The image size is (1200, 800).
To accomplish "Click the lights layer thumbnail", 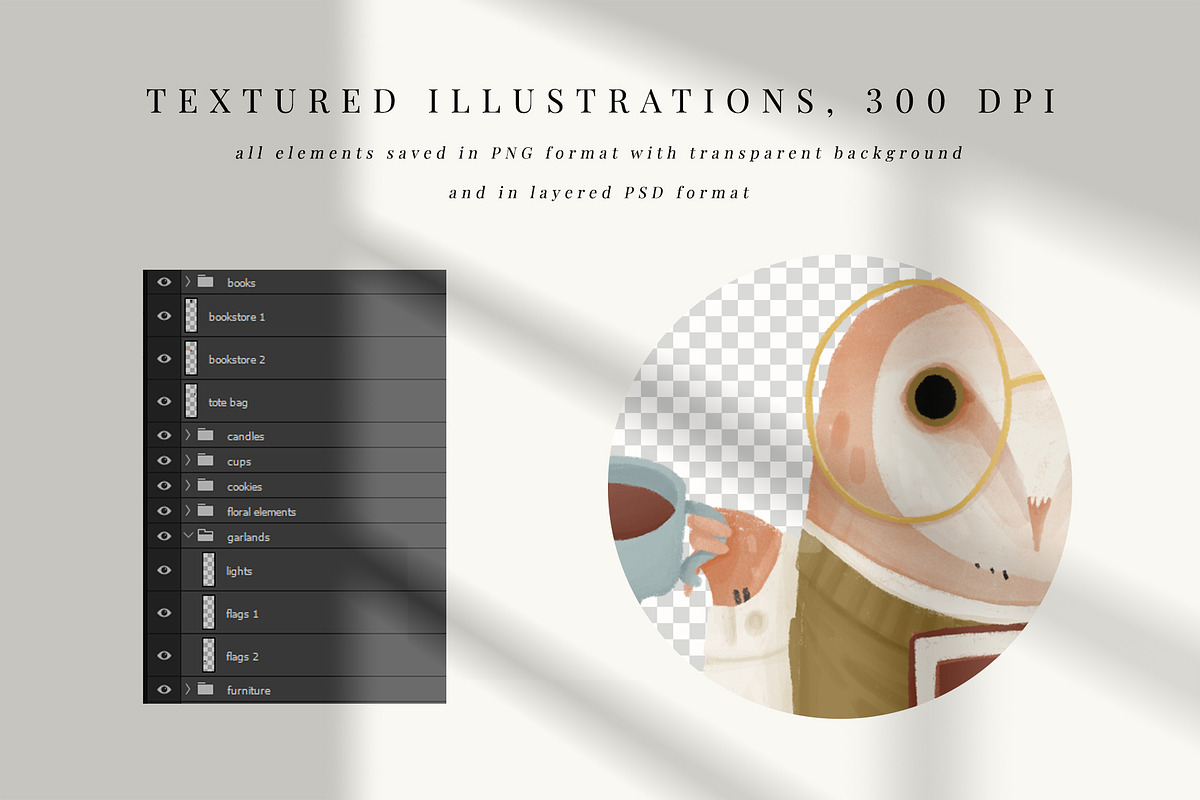I will pyautogui.click(x=208, y=570).
